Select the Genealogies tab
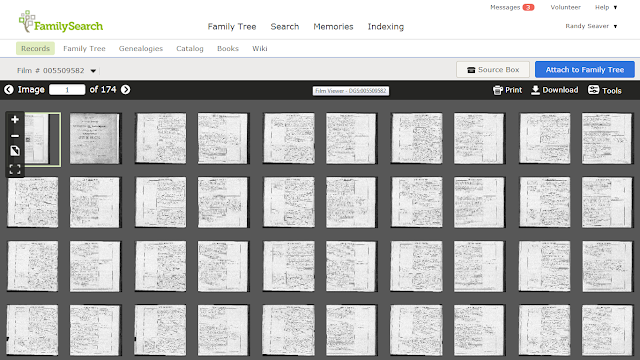The image size is (640, 360). 141,49
